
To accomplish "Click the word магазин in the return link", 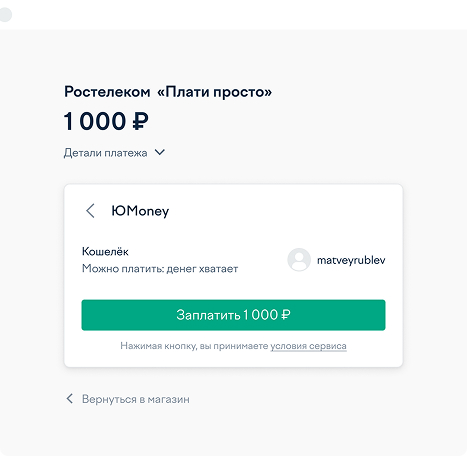I will pyautogui.click(x=169, y=399).
